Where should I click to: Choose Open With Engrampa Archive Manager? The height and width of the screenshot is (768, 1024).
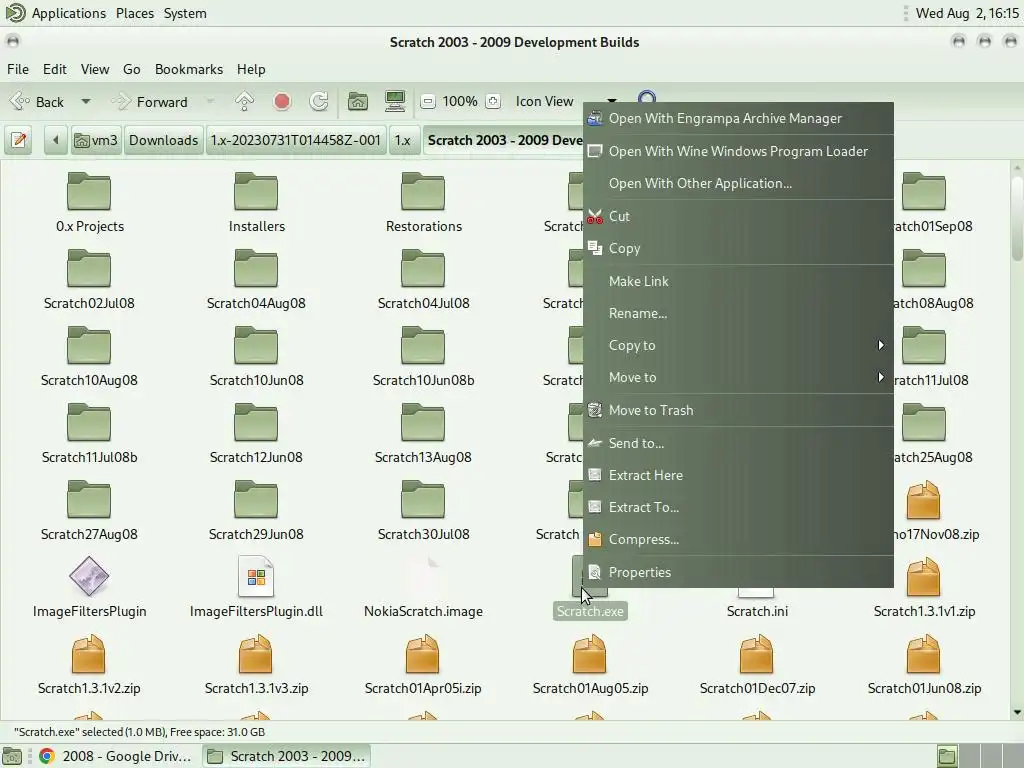click(738, 118)
